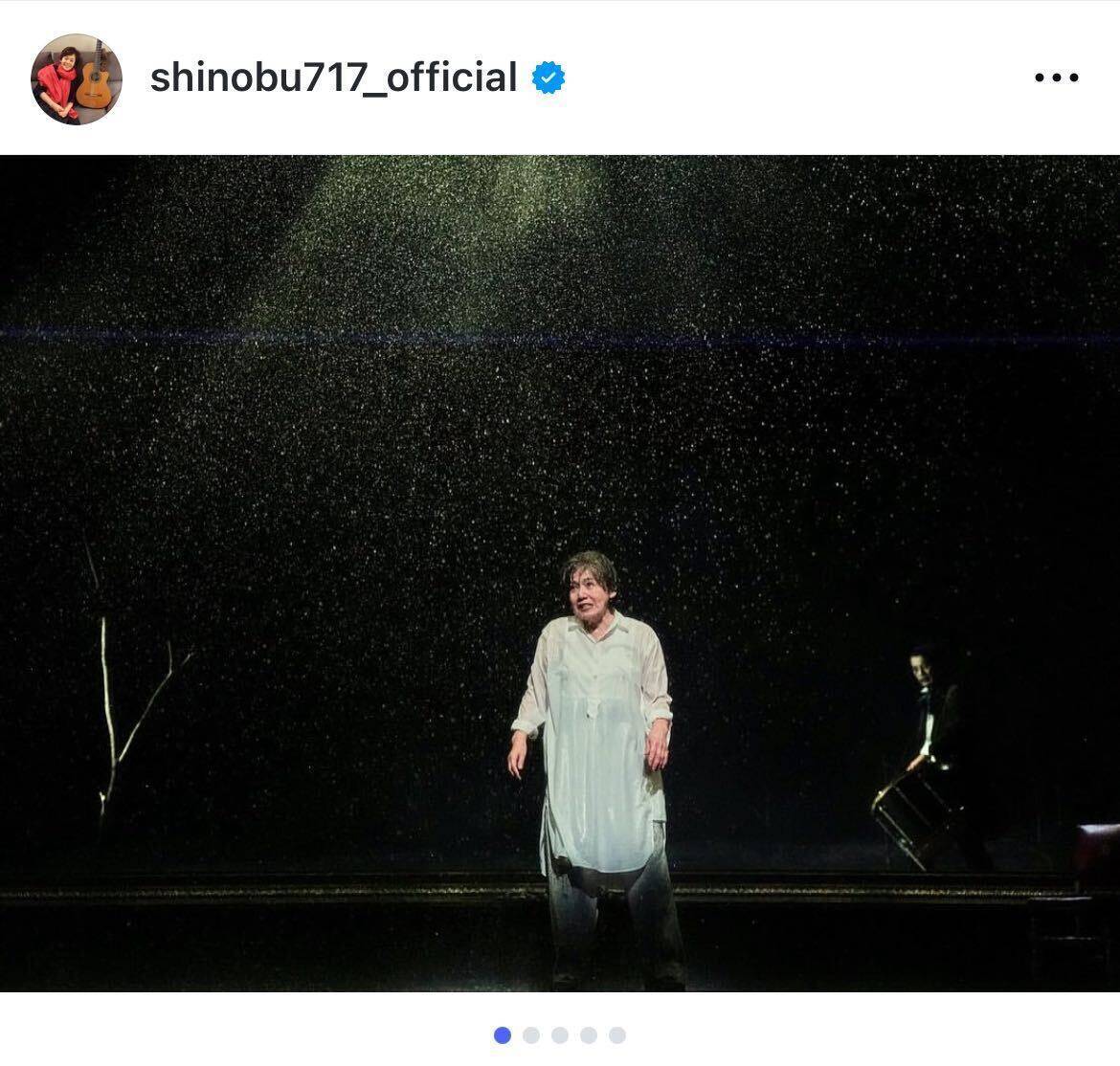Open the three-dot more options menu
Viewport: 1120px width, 1066px height.
pyautogui.click(x=1057, y=78)
